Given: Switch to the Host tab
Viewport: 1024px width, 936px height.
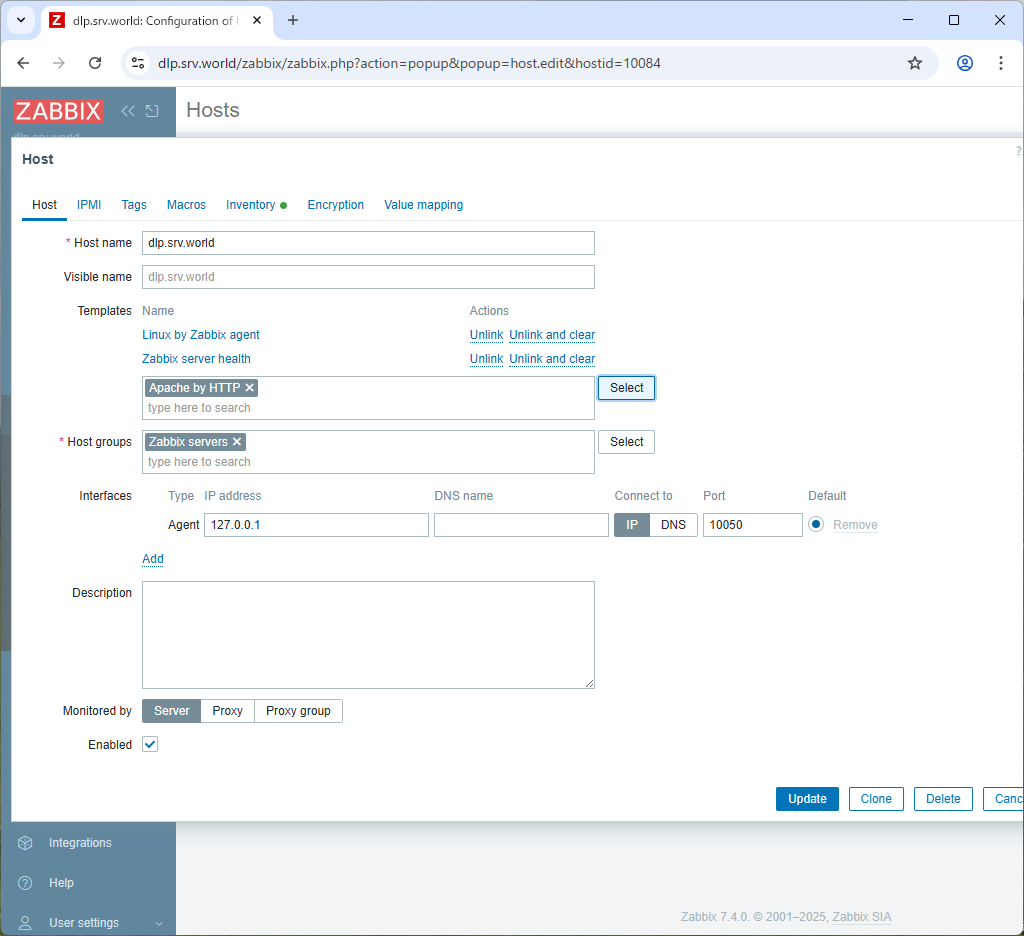Looking at the screenshot, I should (x=44, y=205).
